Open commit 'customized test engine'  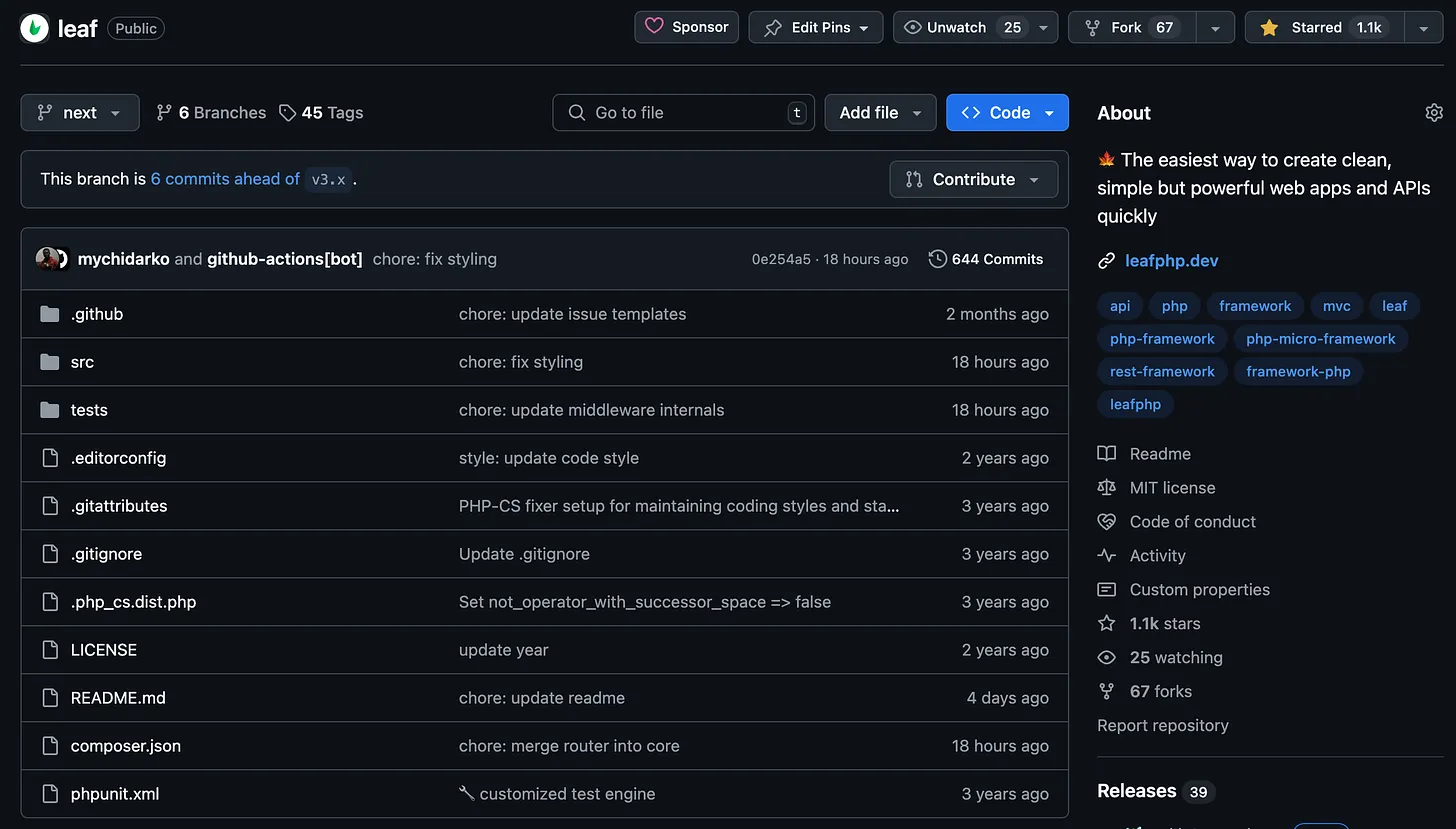[557, 794]
